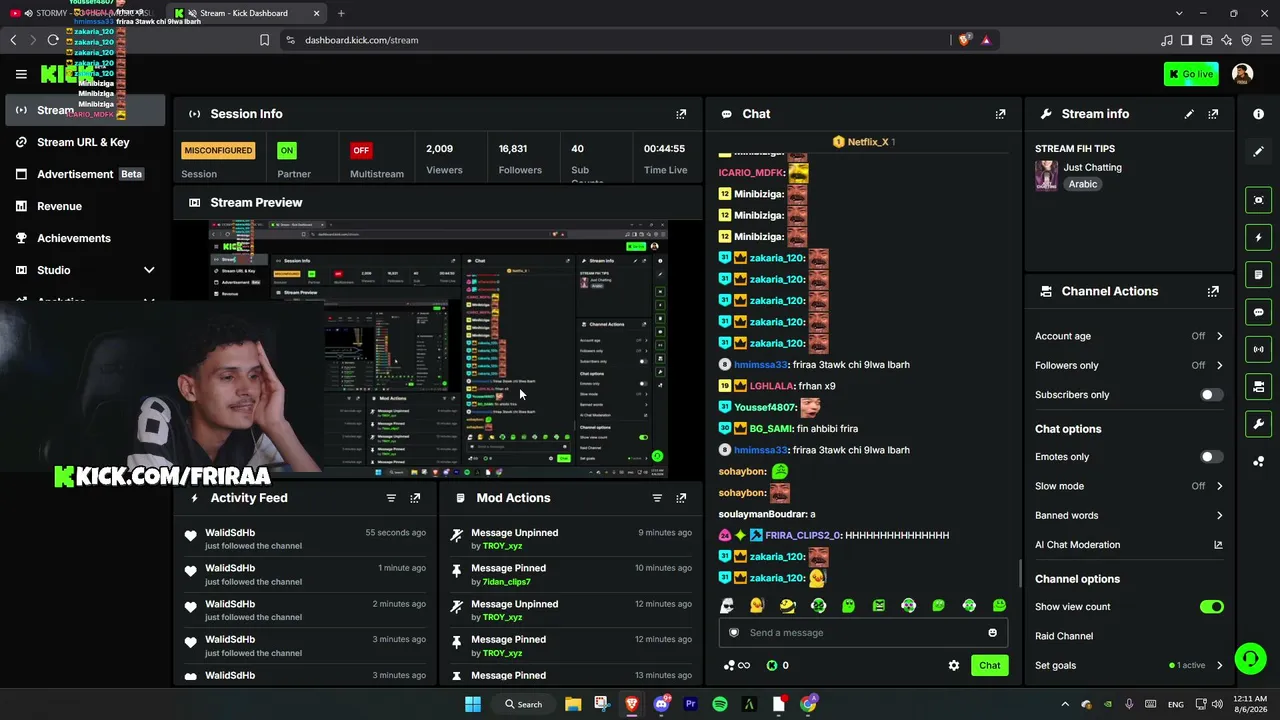
Task: Open a new browser tab
Action: [341, 13]
